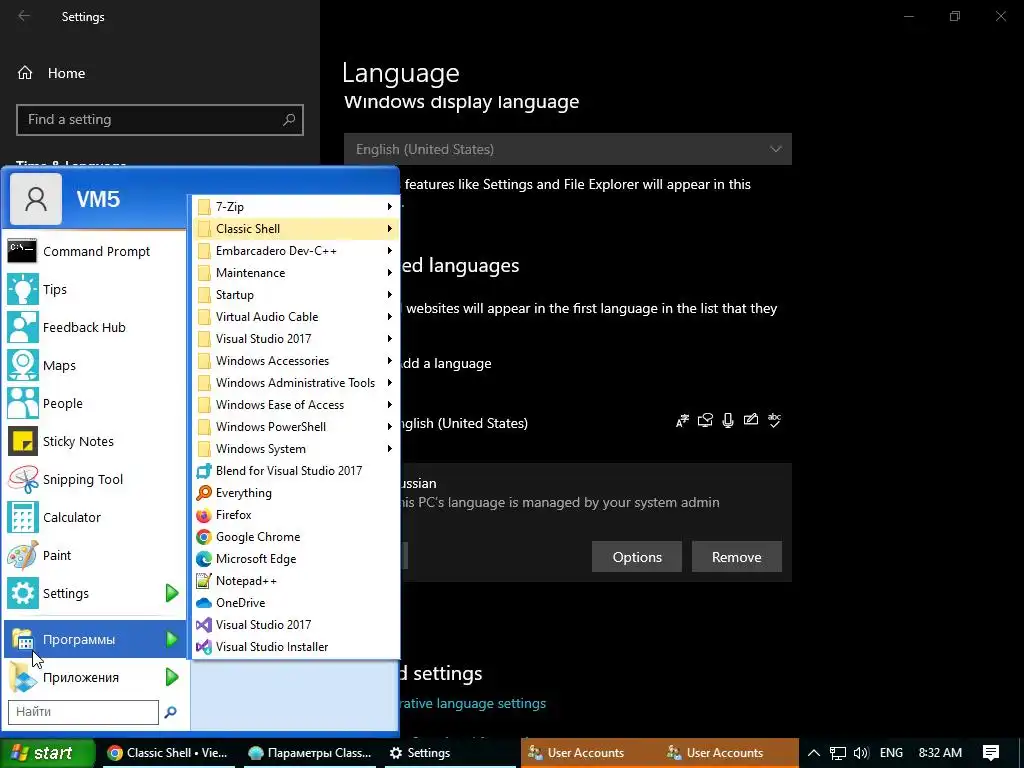Expand the Maintenance folder

(295, 273)
